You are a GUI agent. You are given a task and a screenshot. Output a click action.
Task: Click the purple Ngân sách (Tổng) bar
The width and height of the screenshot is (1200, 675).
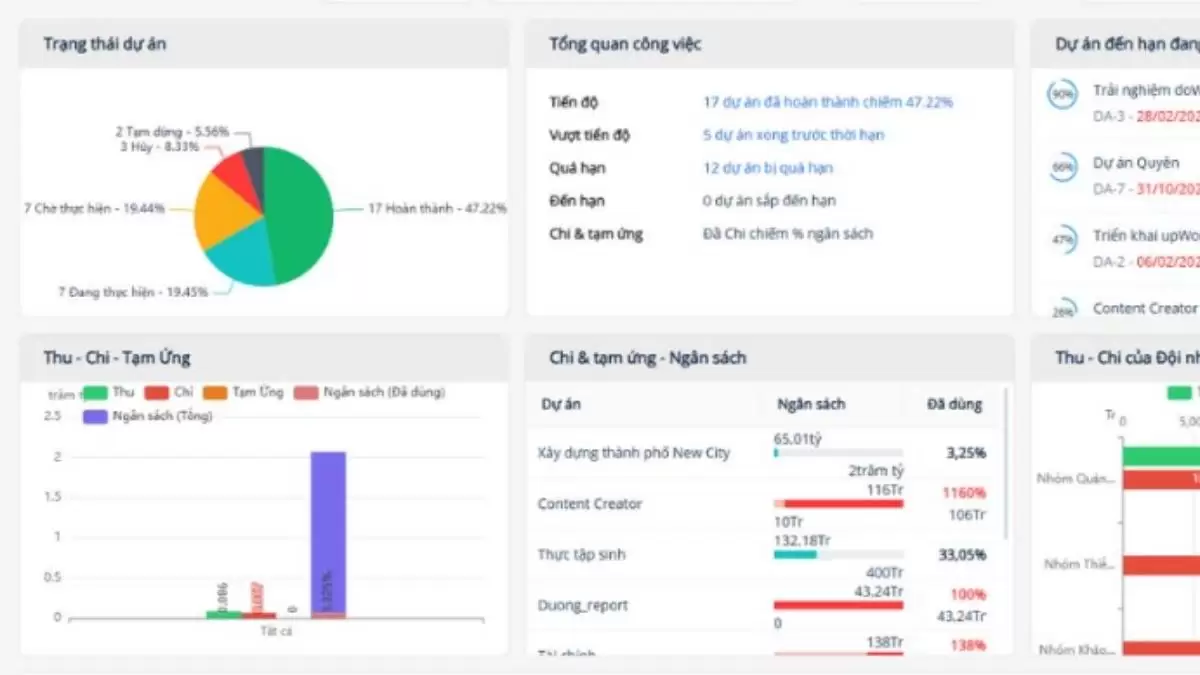328,530
